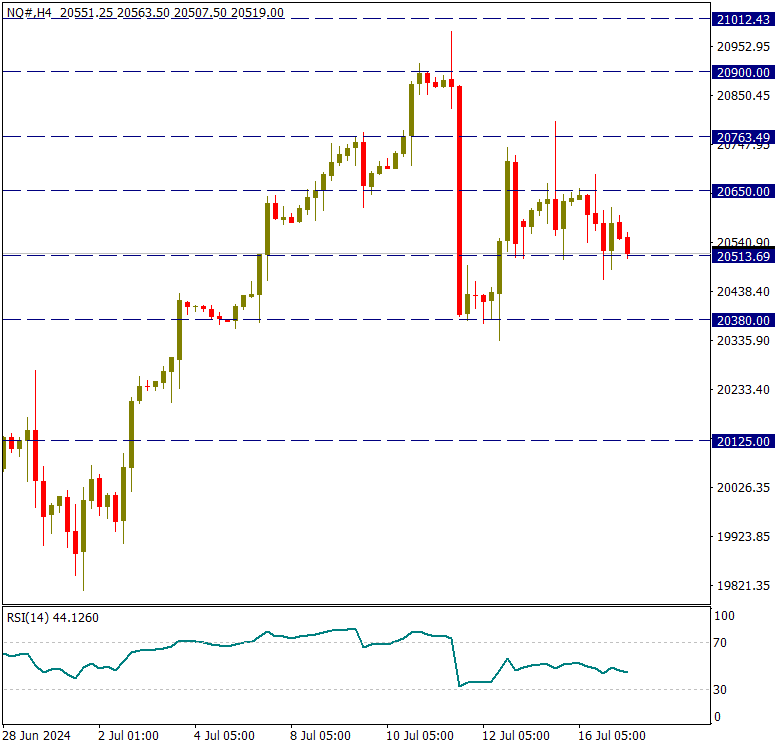Click the 2 Jul 01:00 time label
Image resolution: width=781 pixels, height=748 pixels.
point(129,736)
